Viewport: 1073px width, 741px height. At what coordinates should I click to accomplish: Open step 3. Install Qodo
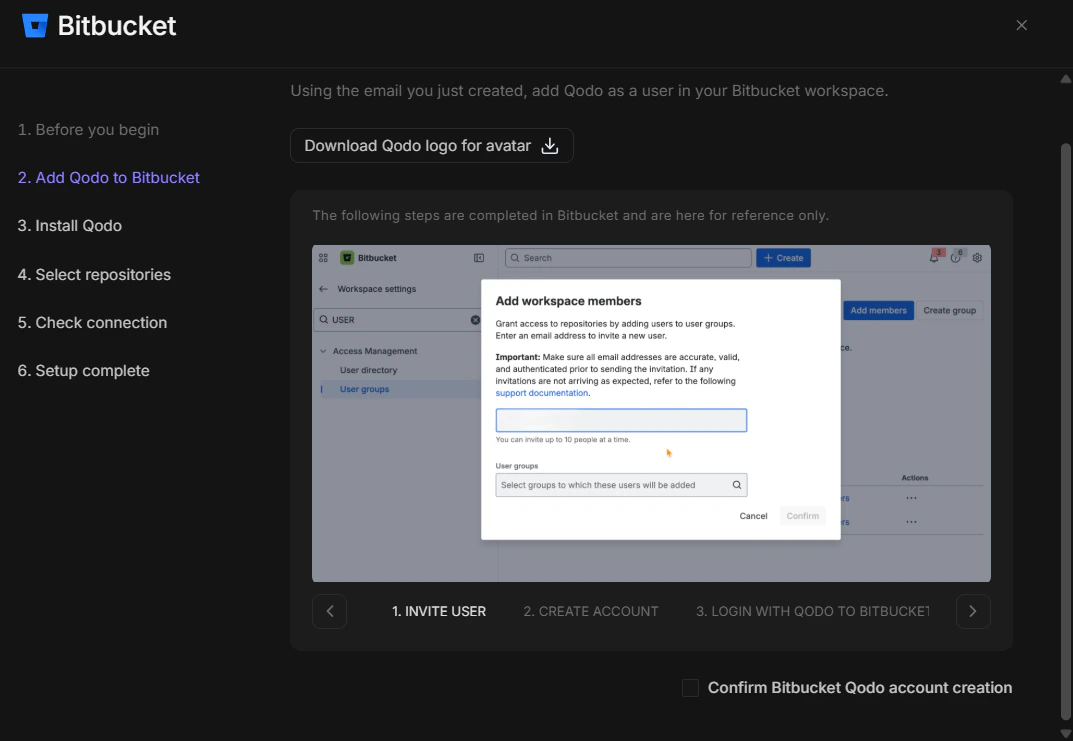[70, 225]
